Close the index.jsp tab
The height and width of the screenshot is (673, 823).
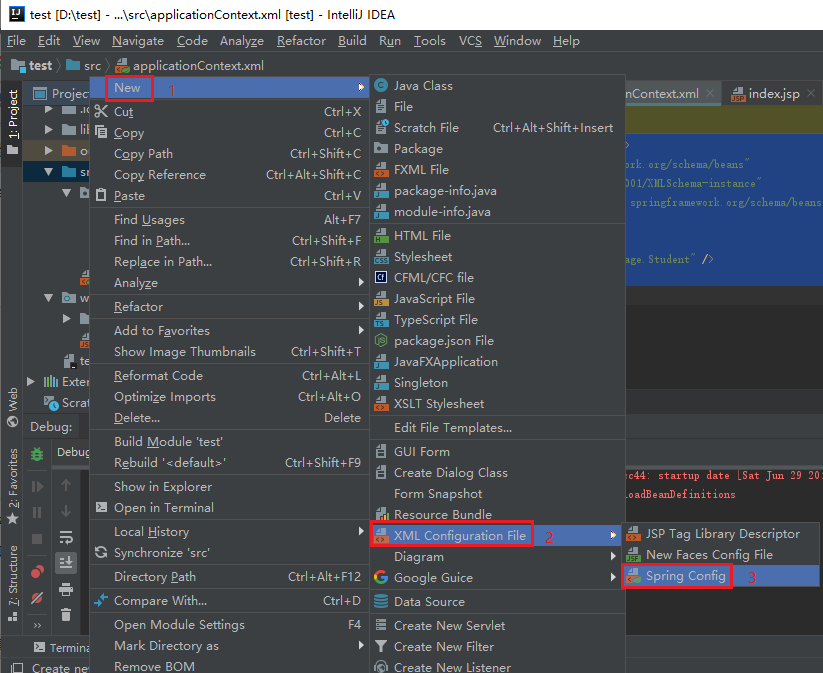811,93
